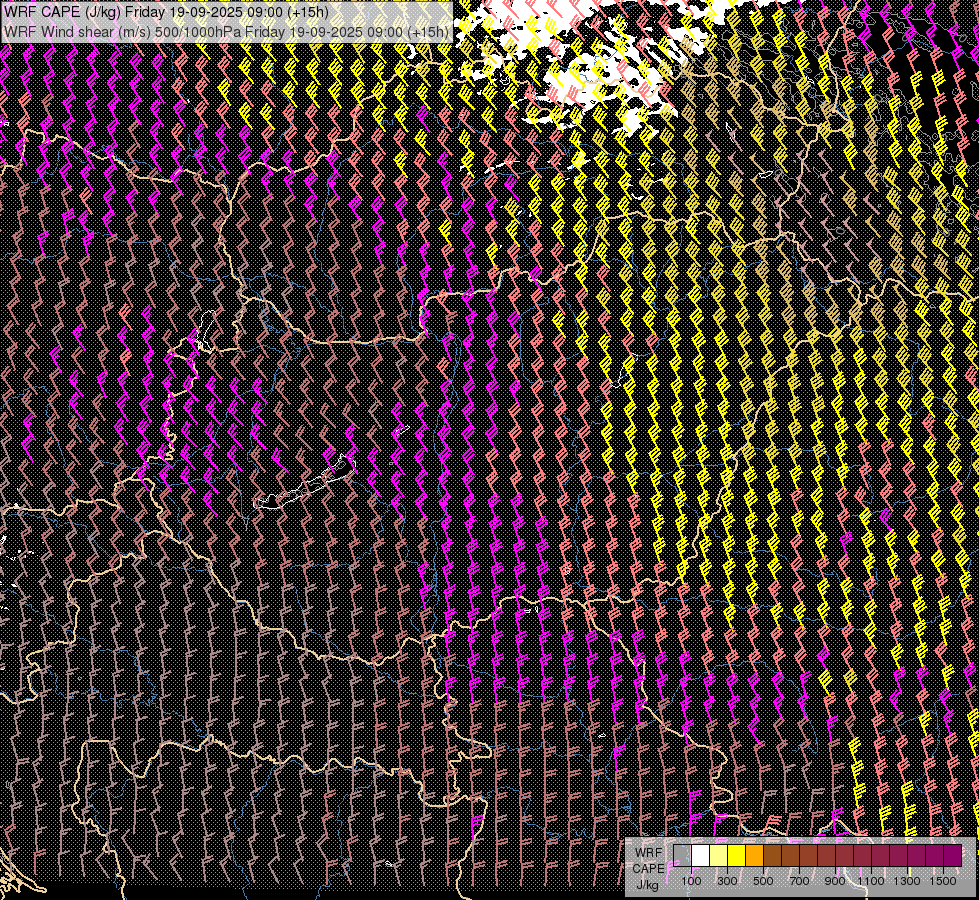Click the legend value "700"
This screenshot has height=900, width=979.
pyautogui.click(x=799, y=881)
